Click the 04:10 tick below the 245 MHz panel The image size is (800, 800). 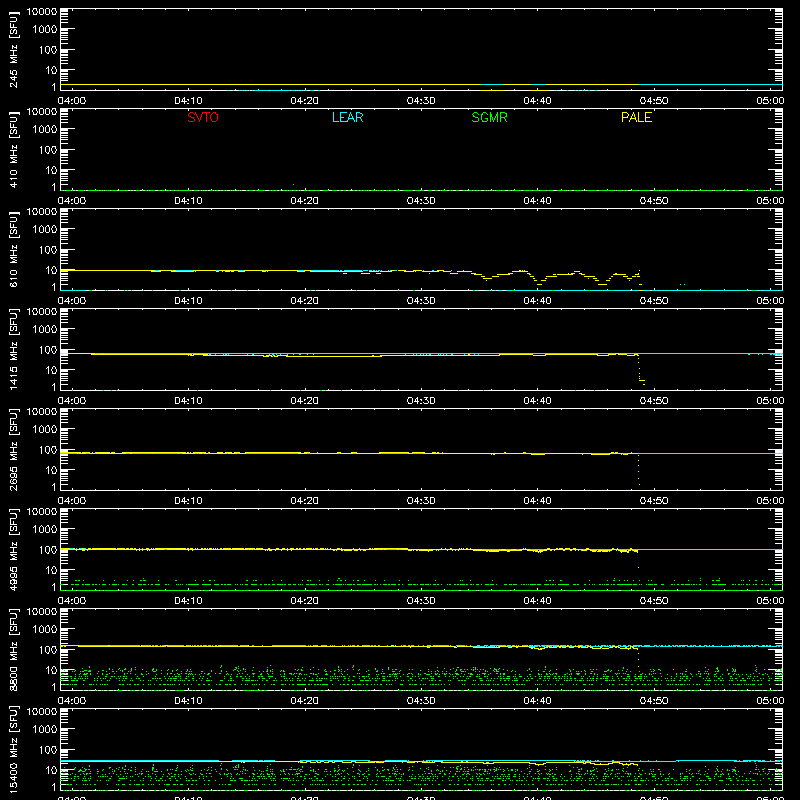188,101
